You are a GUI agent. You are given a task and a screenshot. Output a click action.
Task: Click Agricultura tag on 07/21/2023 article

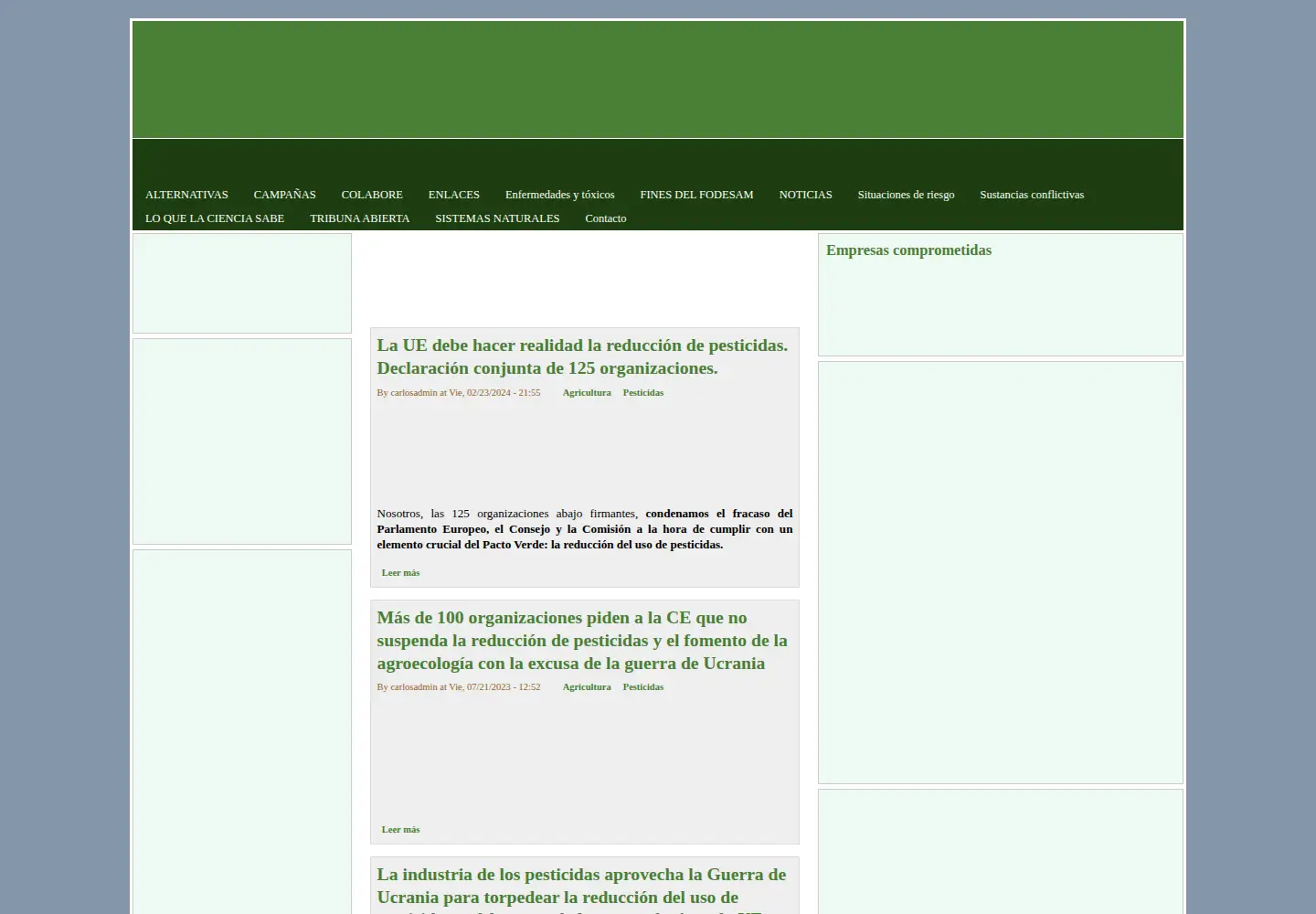[x=587, y=687]
